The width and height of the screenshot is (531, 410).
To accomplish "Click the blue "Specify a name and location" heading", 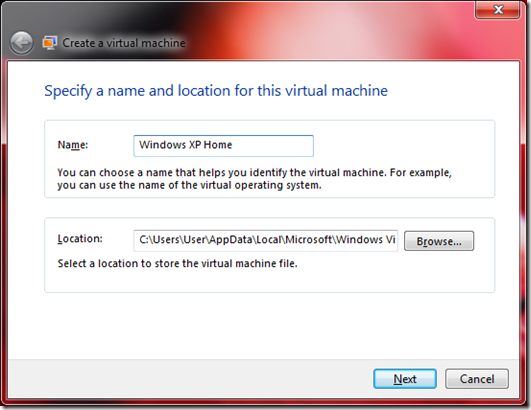I will click(216, 91).
